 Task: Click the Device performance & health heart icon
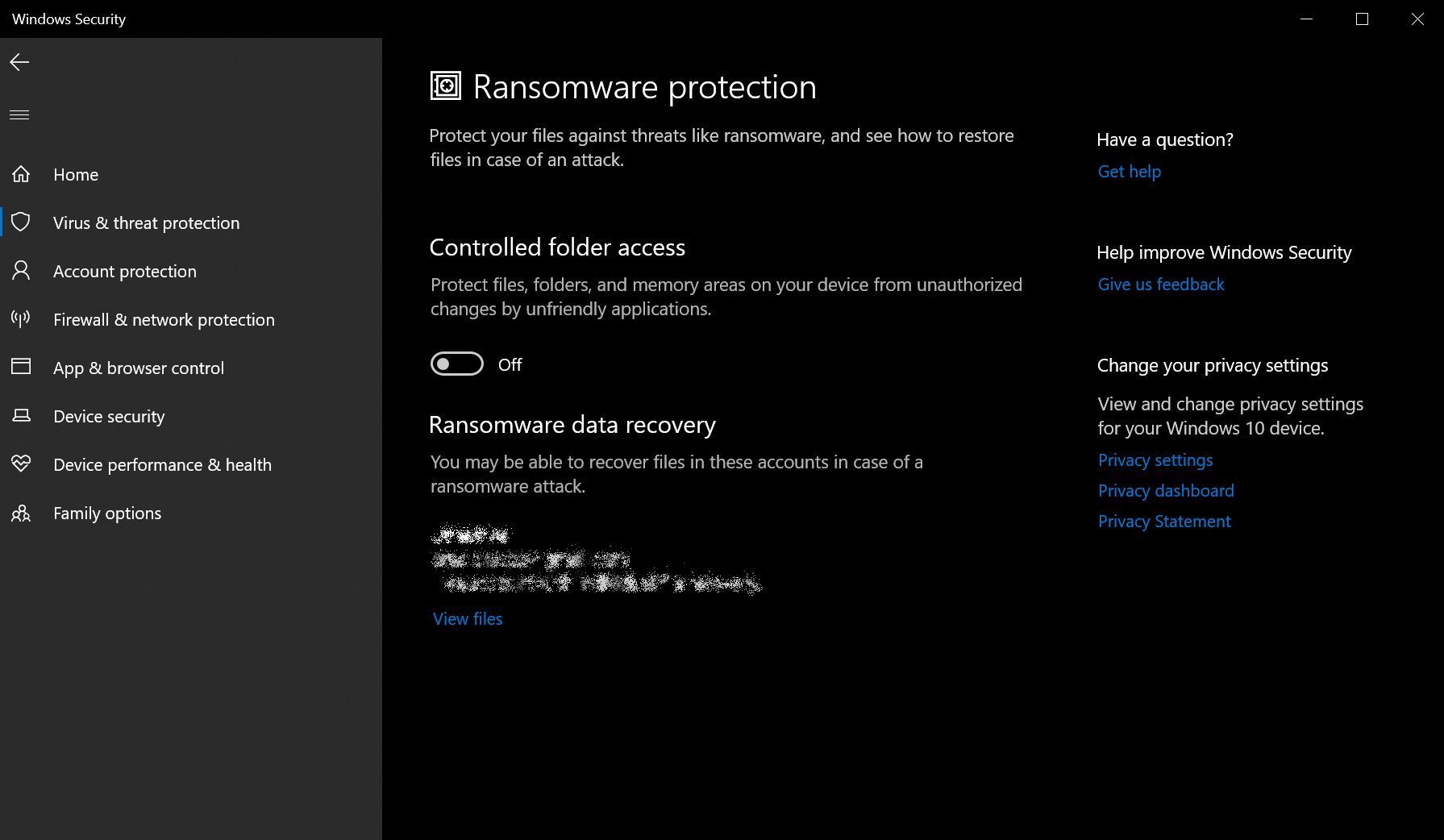(x=21, y=464)
